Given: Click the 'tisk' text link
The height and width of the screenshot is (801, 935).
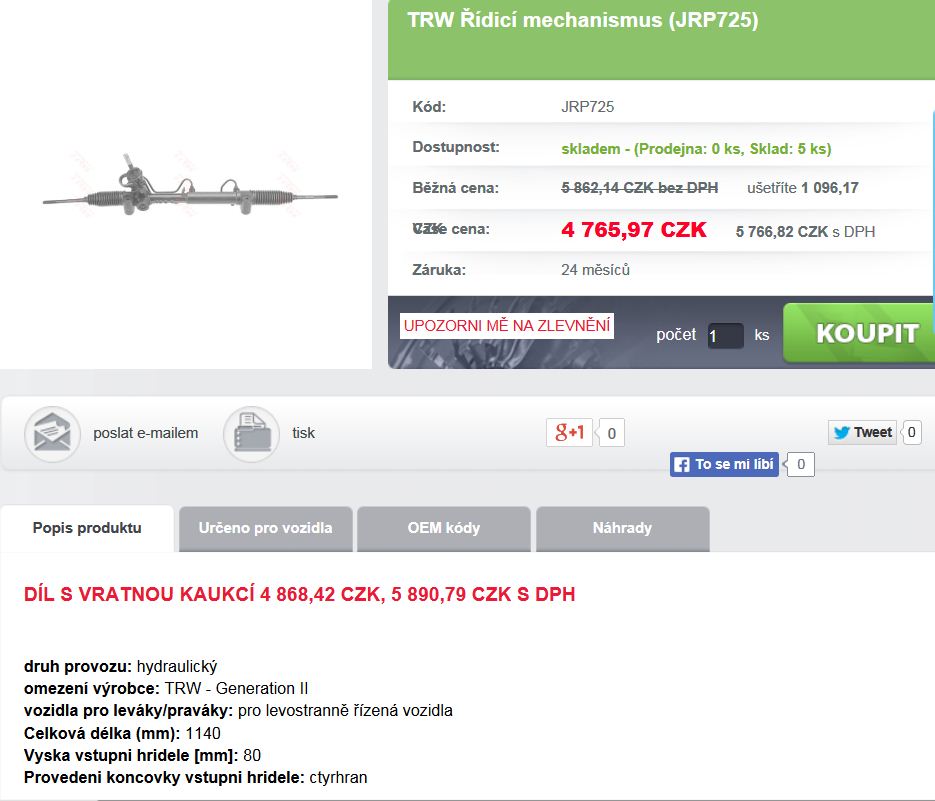Looking at the screenshot, I should click(303, 433).
